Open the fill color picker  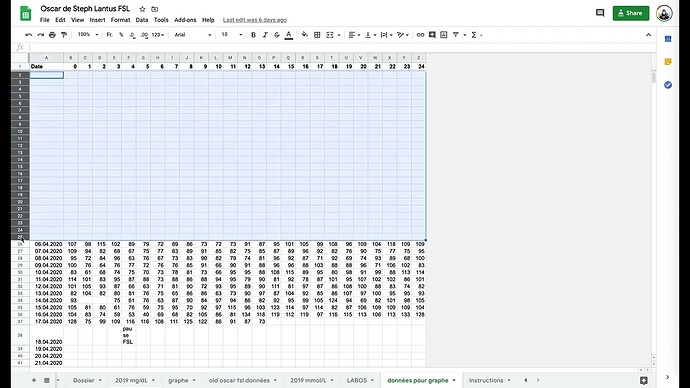(305, 35)
